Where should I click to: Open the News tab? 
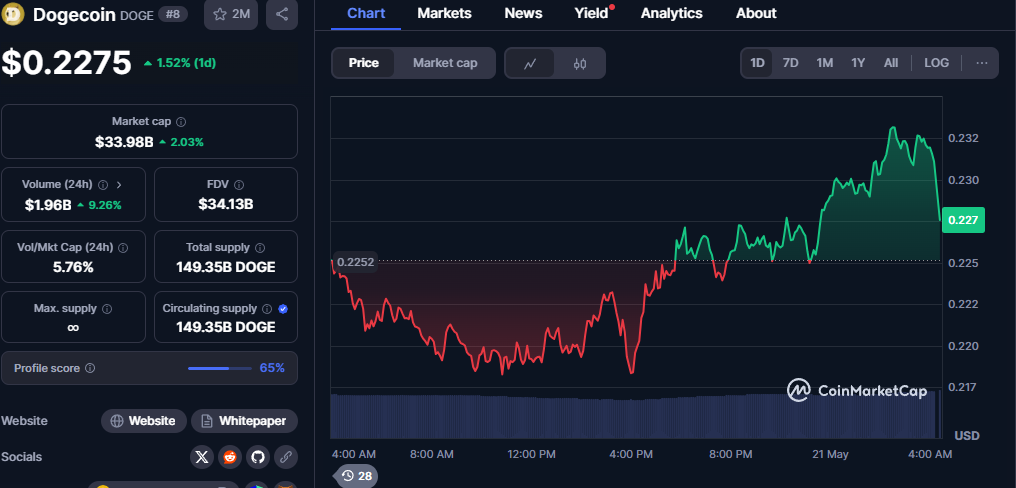click(523, 13)
